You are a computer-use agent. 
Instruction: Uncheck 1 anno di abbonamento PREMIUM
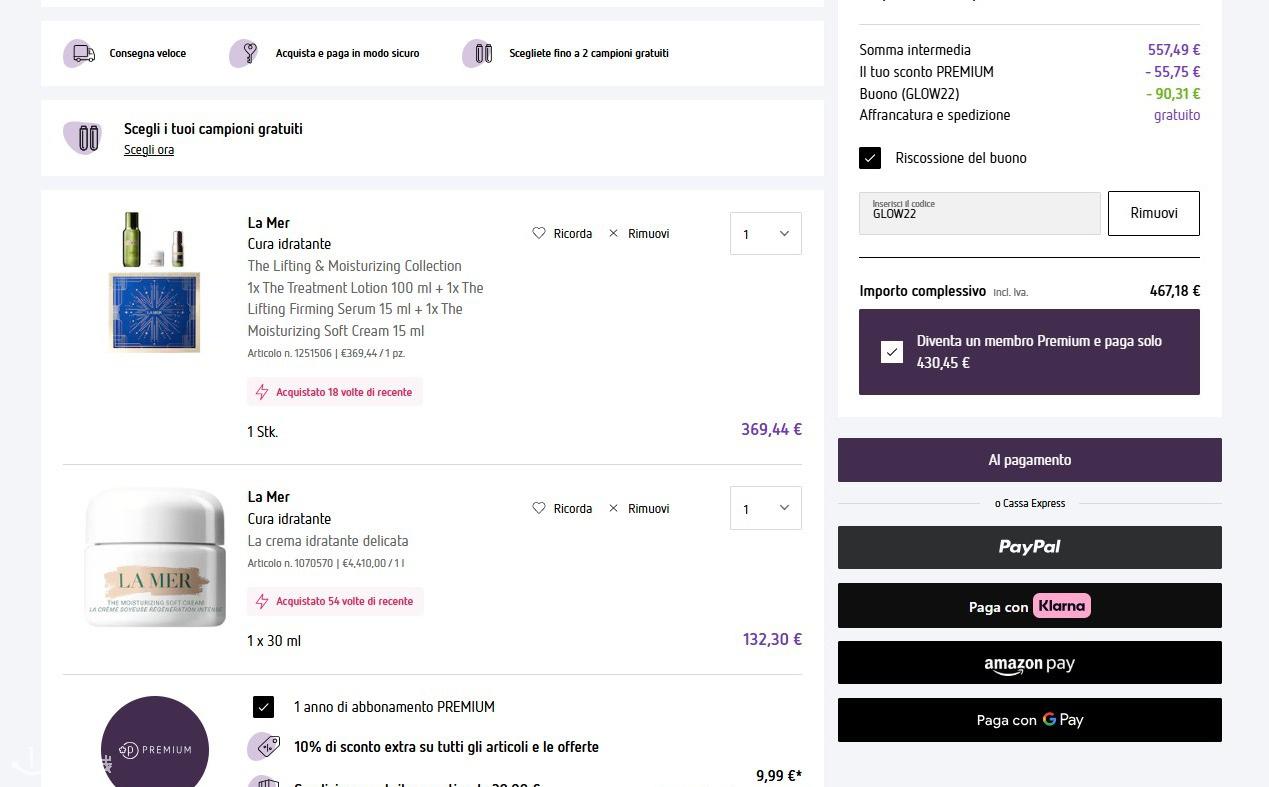pyautogui.click(x=263, y=707)
